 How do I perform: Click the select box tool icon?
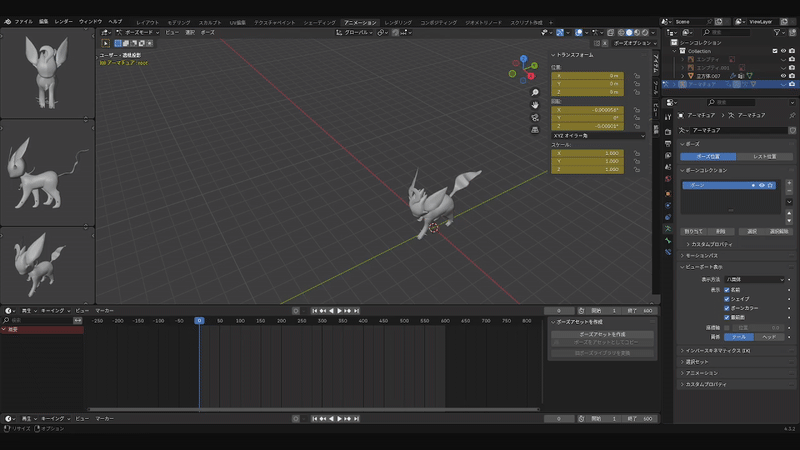tap(107, 43)
